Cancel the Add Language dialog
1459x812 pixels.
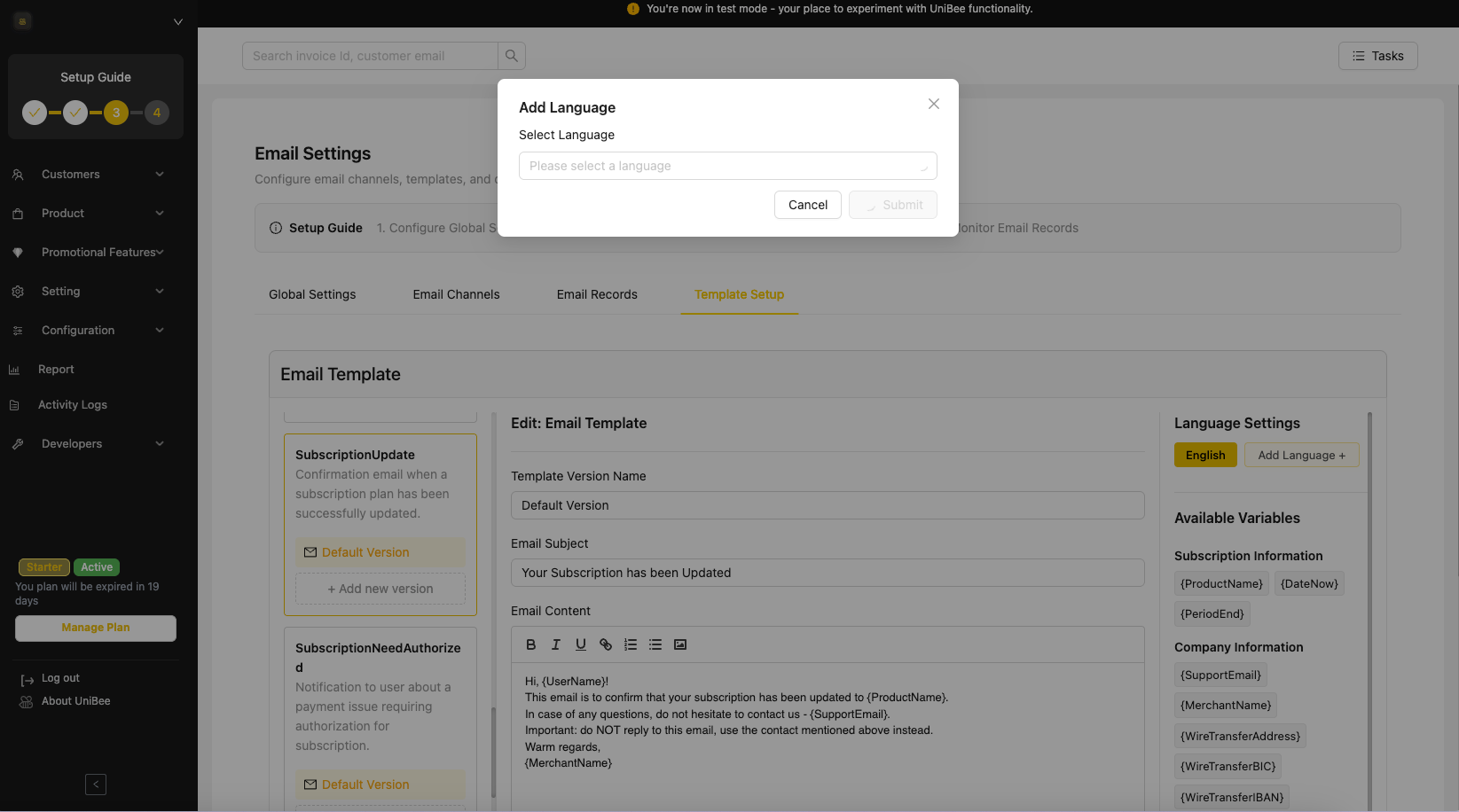coord(807,205)
